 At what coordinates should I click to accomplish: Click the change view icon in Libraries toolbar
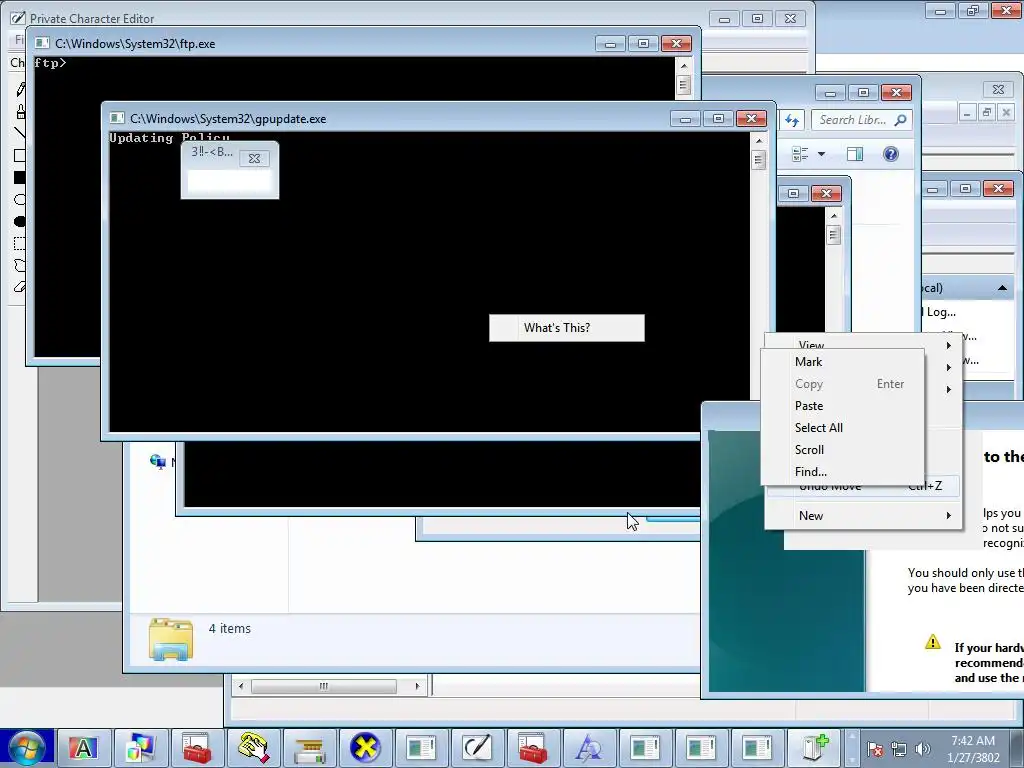tap(800, 154)
